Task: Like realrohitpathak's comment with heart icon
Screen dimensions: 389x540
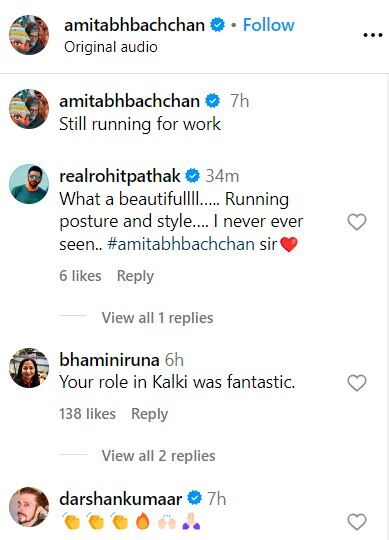Action: [357, 222]
